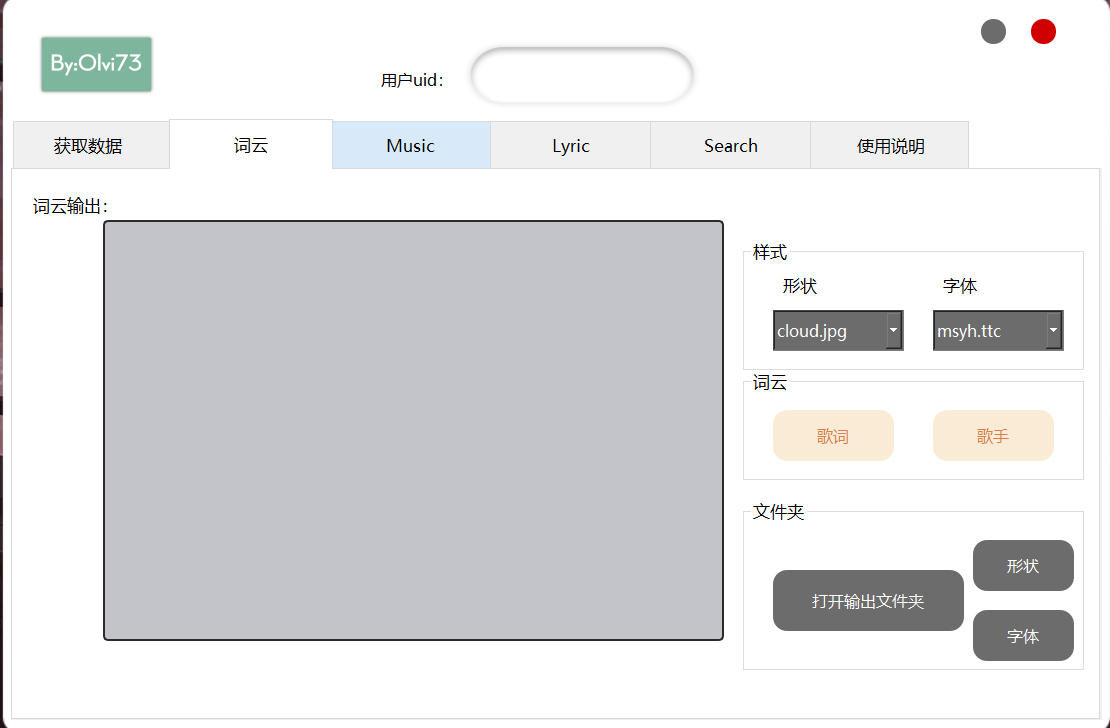This screenshot has width=1110, height=728.
Task: Open the 形状 cloud.jpg dropdown
Action: tap(829, 331)
